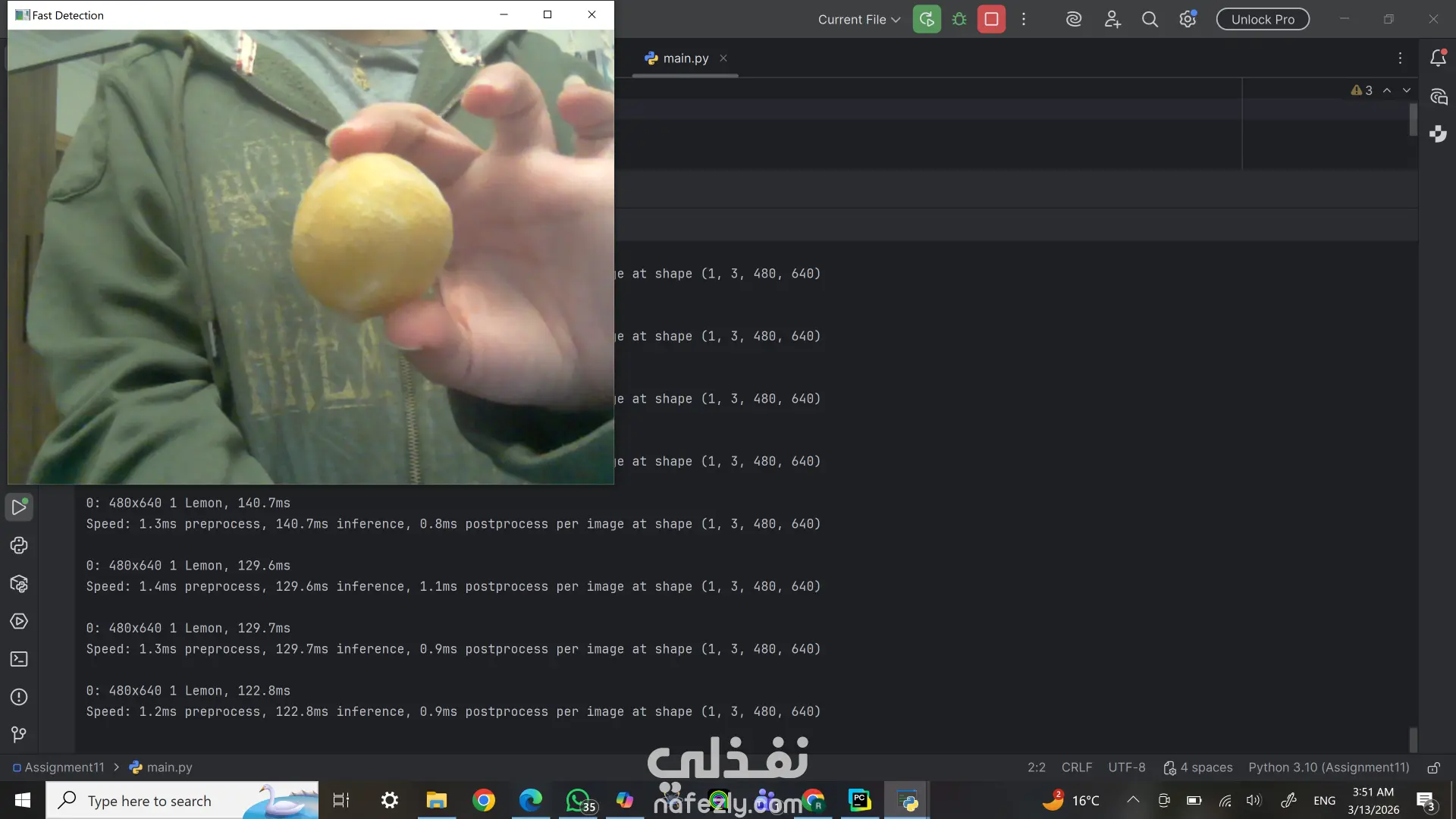Select the main.py editor tab
This screenshot has width=1456, height=819.
[x=685, y=58]
